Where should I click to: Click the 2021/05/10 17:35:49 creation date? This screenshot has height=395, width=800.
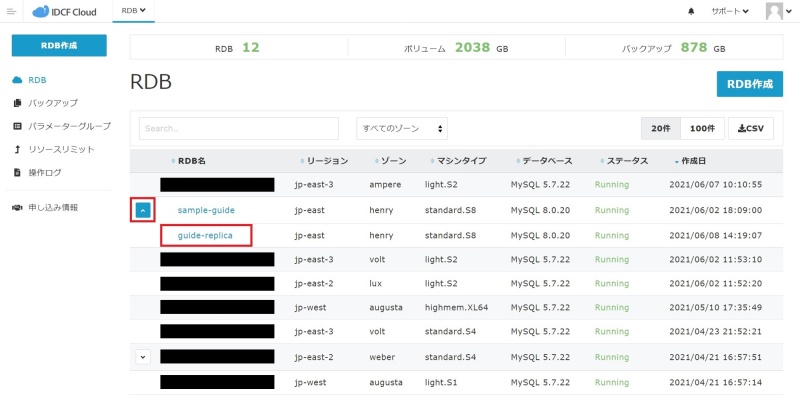(715, 308)
